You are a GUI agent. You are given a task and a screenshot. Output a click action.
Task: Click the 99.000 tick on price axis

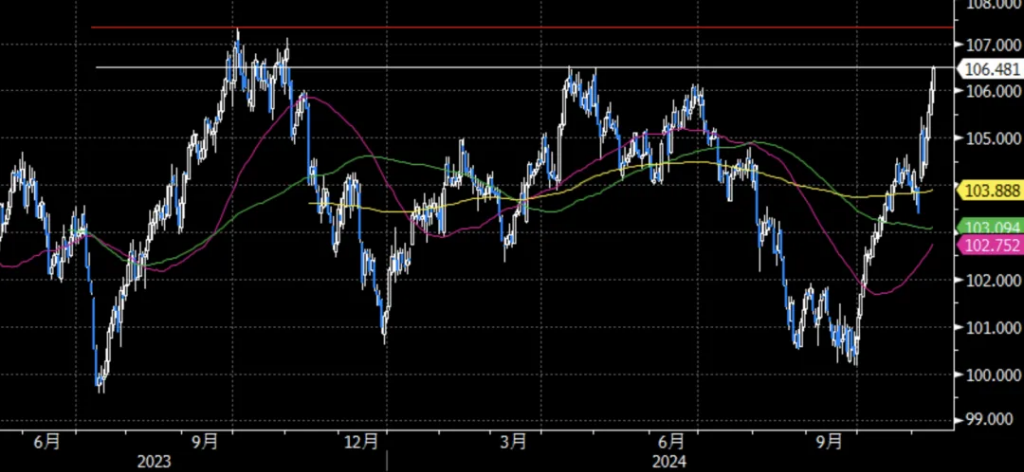988,421
